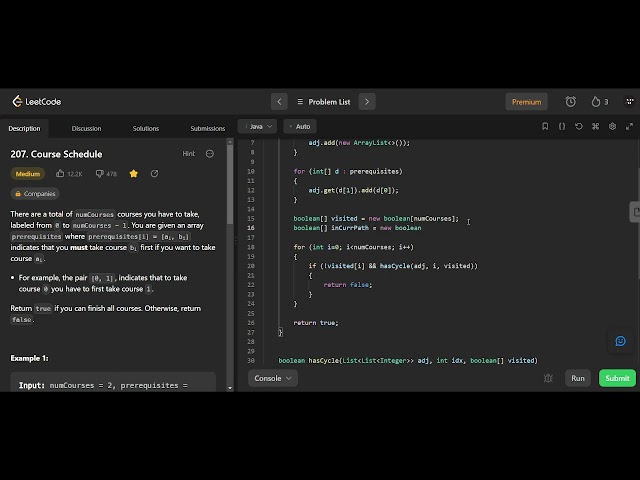Click the Submit button
640x480 pixels.
[617, 378]
